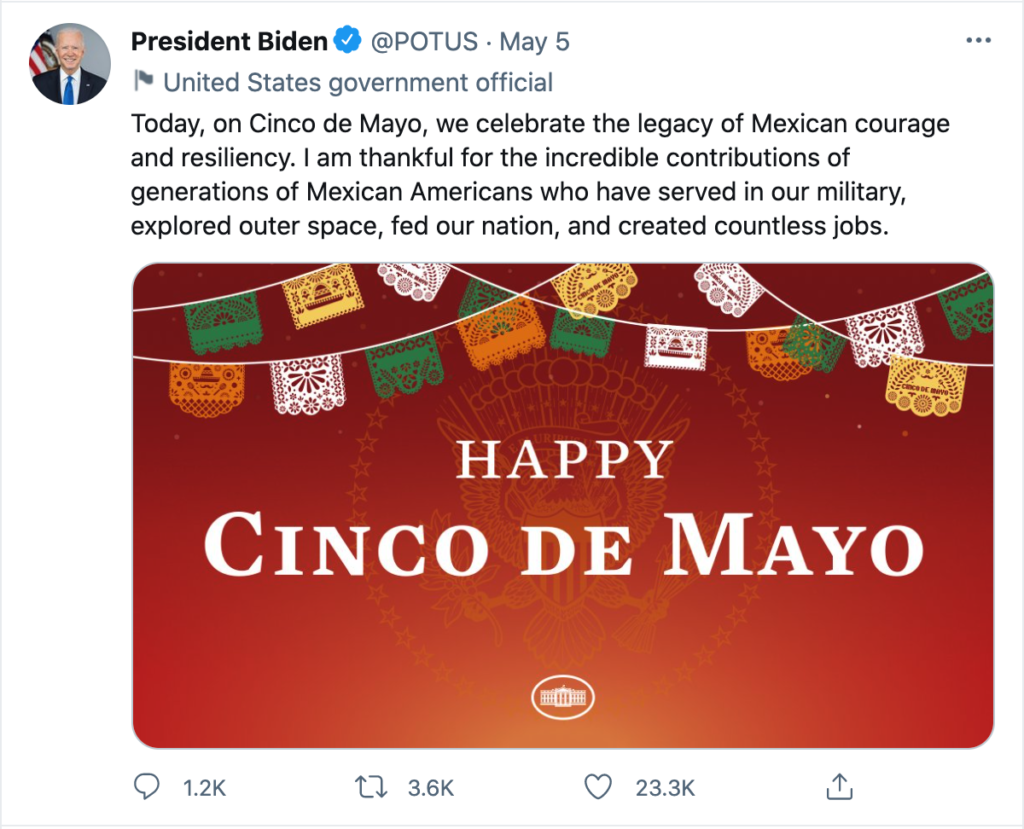The image size is (1024, 829).
Task: Click the yellow Cinco de Mayo paper flag
Action: tap(926, 386)
